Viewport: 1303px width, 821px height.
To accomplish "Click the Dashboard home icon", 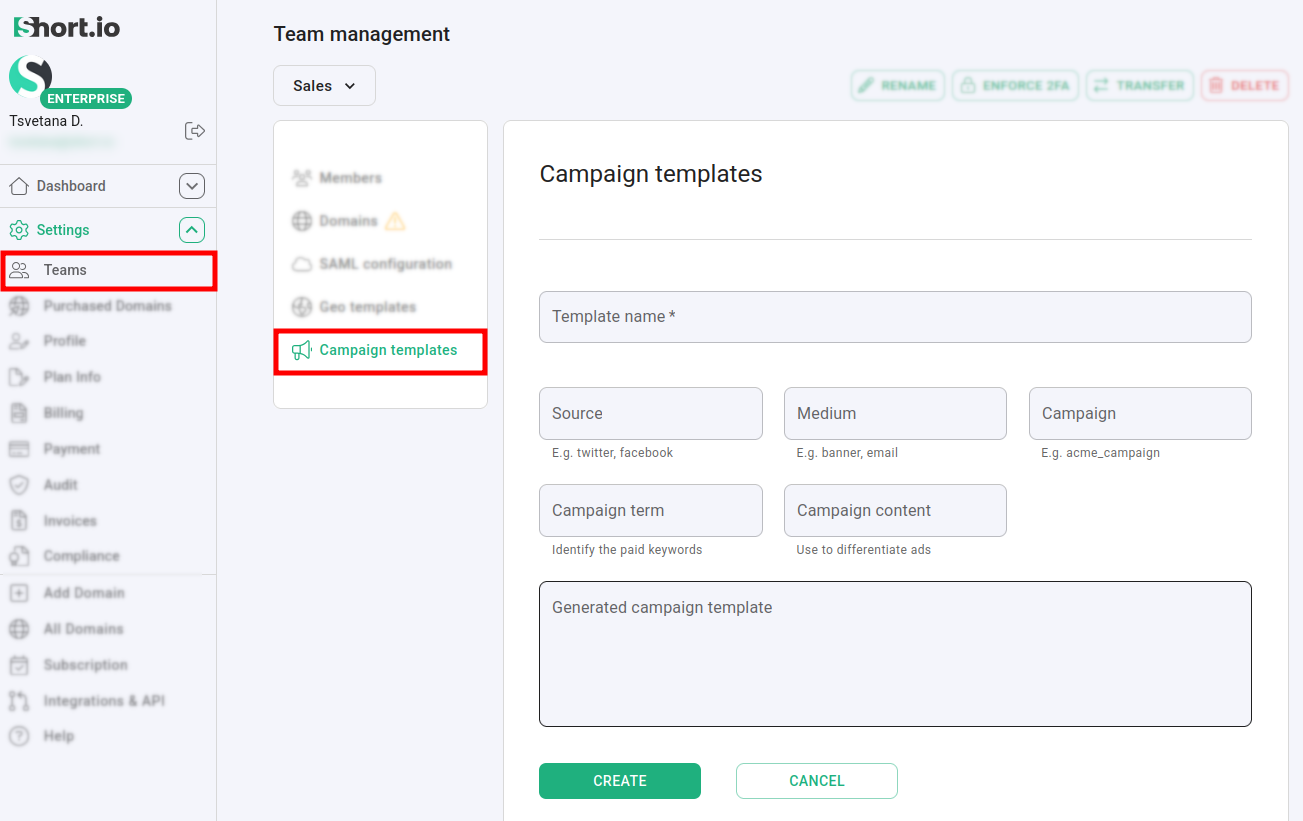I will pyautogui.click(x=19, y=186).
